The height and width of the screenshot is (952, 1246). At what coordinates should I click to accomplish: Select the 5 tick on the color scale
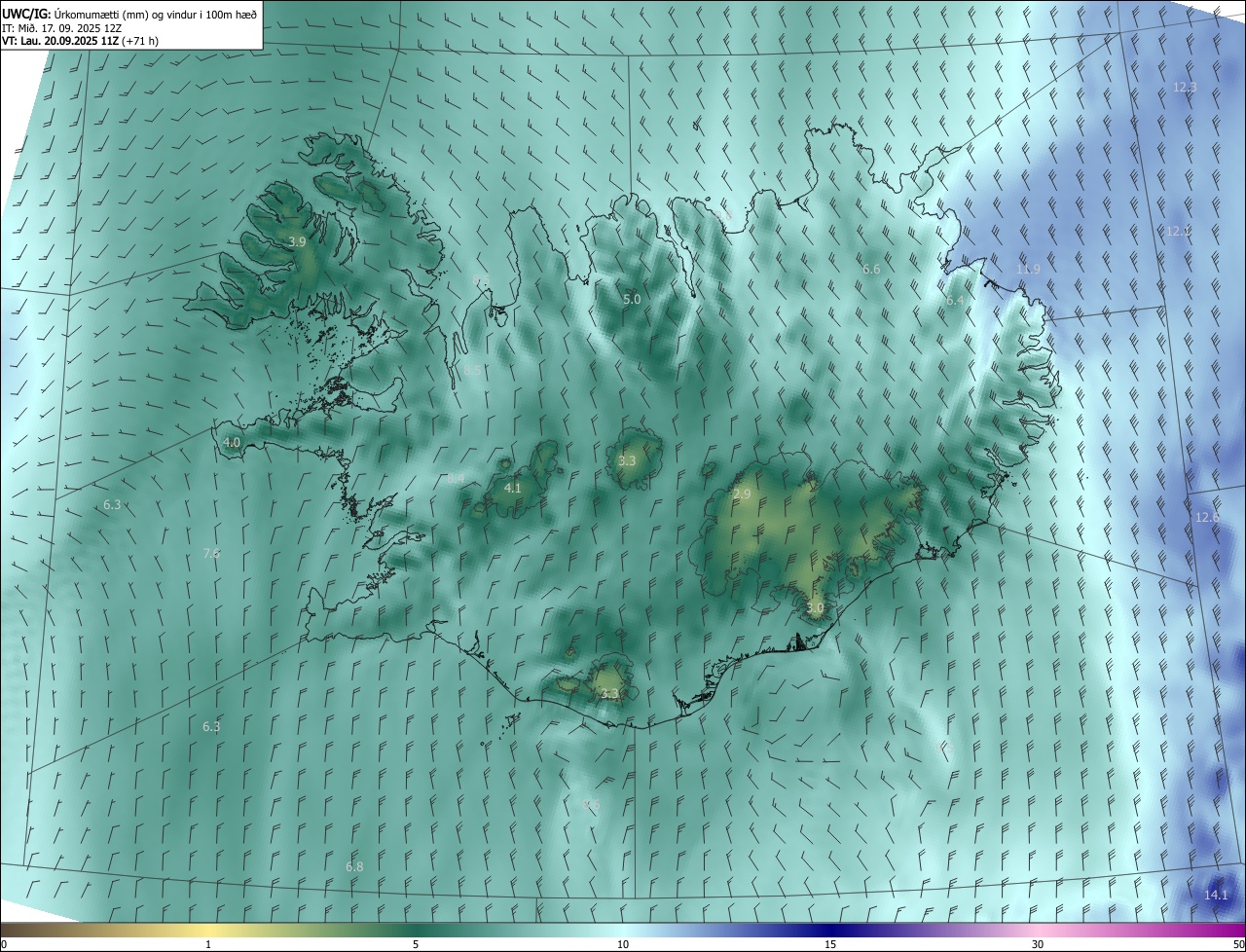point(416,944)
